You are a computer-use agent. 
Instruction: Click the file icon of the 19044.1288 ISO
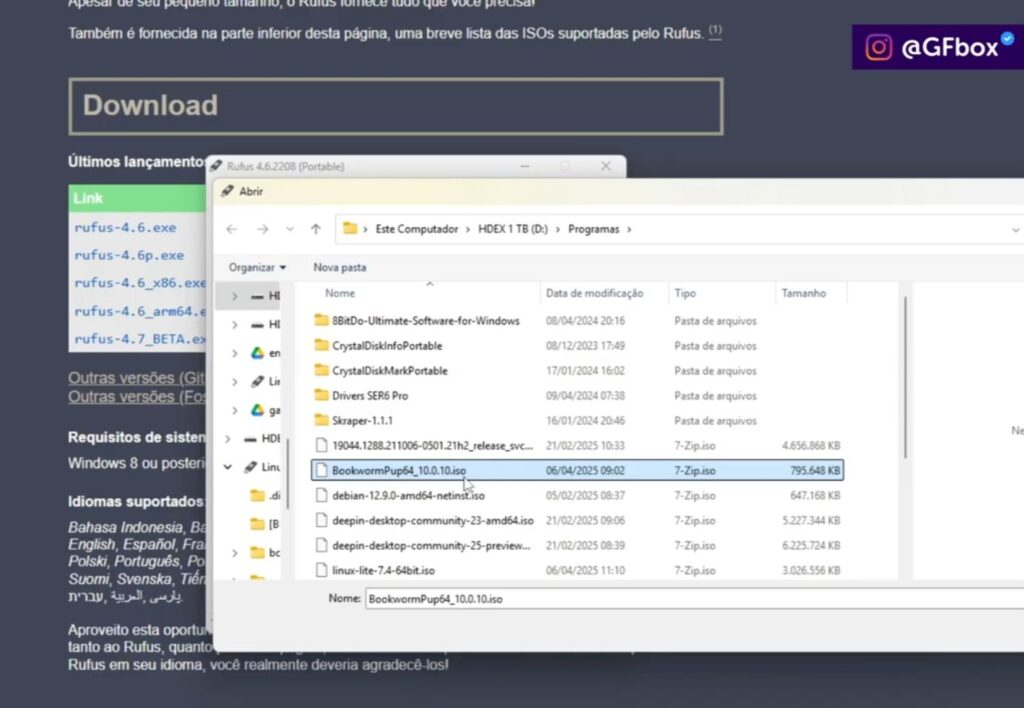tap(321, 445)
